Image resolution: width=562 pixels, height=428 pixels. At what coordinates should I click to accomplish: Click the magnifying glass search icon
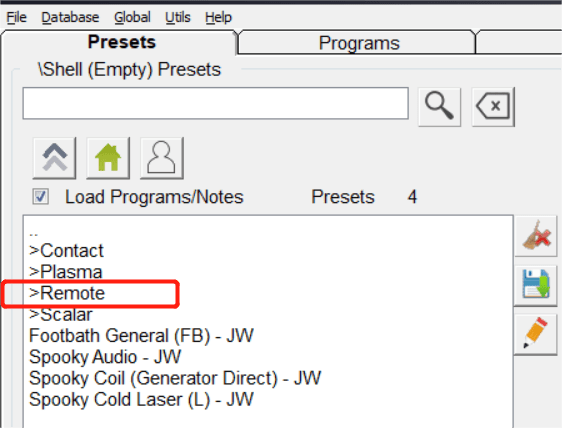click(439, 106)
